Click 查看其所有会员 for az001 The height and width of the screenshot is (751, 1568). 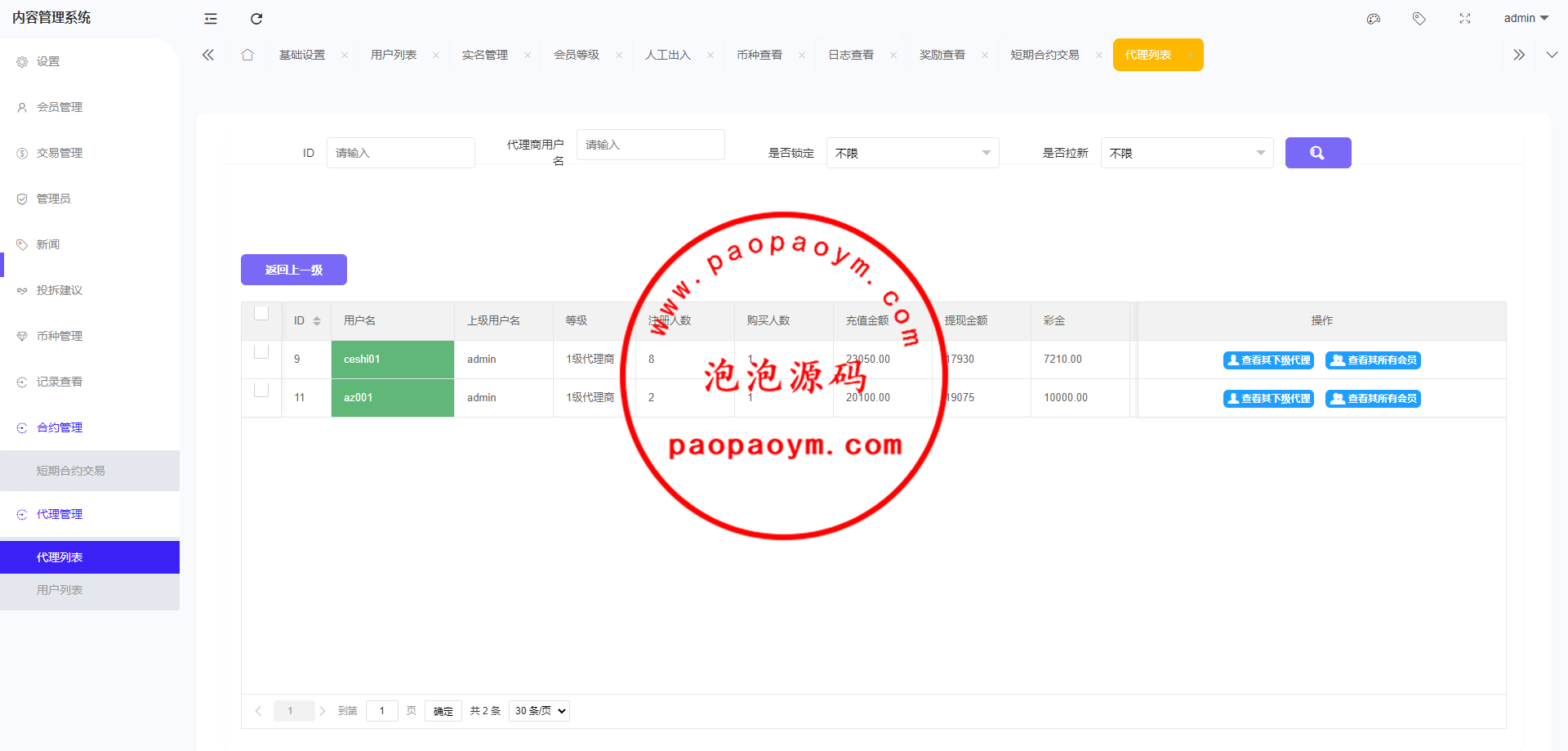1373,399
